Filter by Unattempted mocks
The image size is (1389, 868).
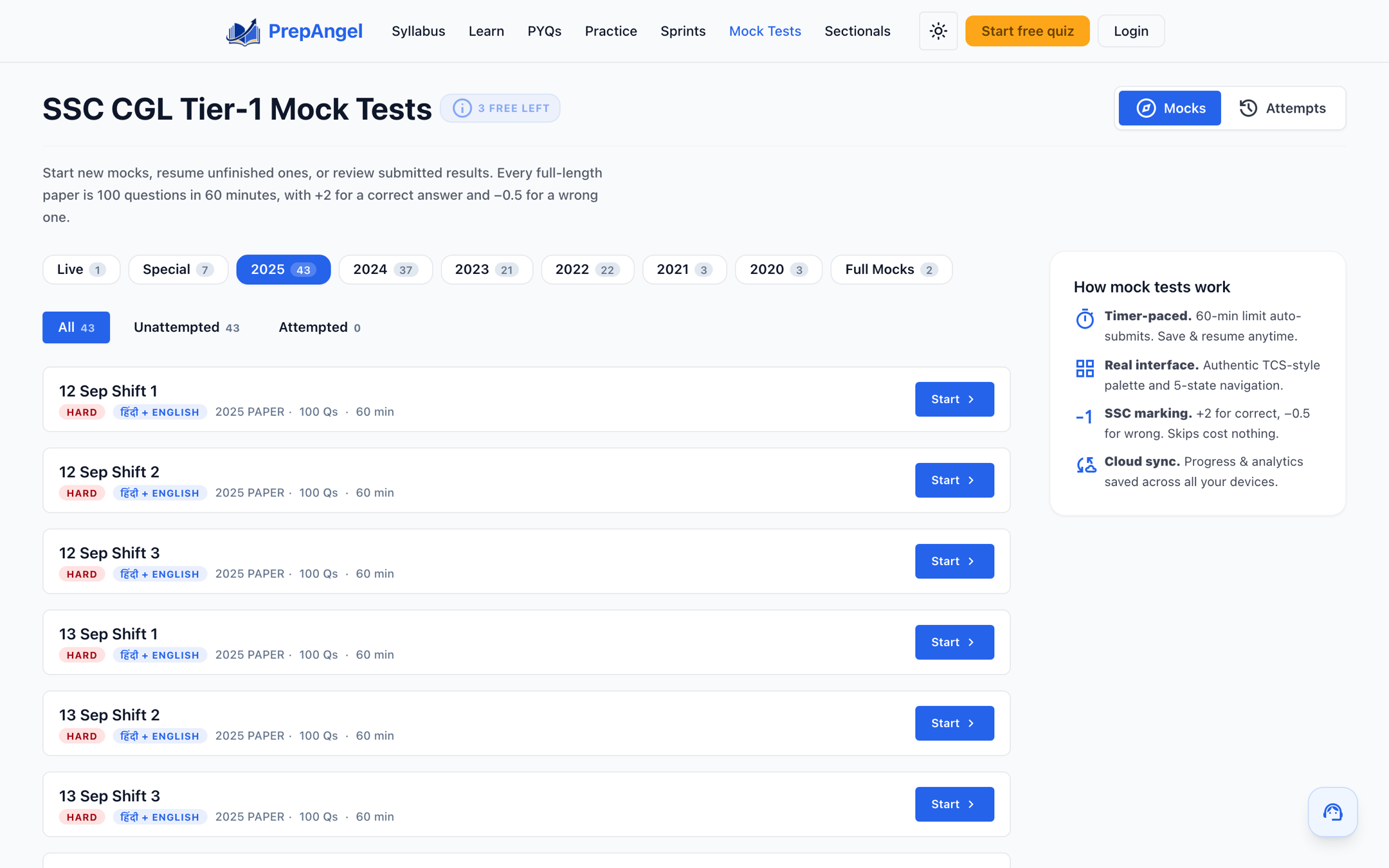[186, 327]
